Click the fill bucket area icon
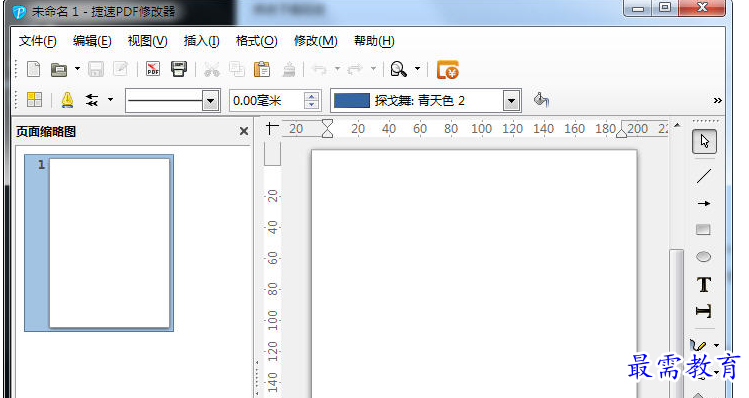749x398 pixels. click(x=541, y=100)
